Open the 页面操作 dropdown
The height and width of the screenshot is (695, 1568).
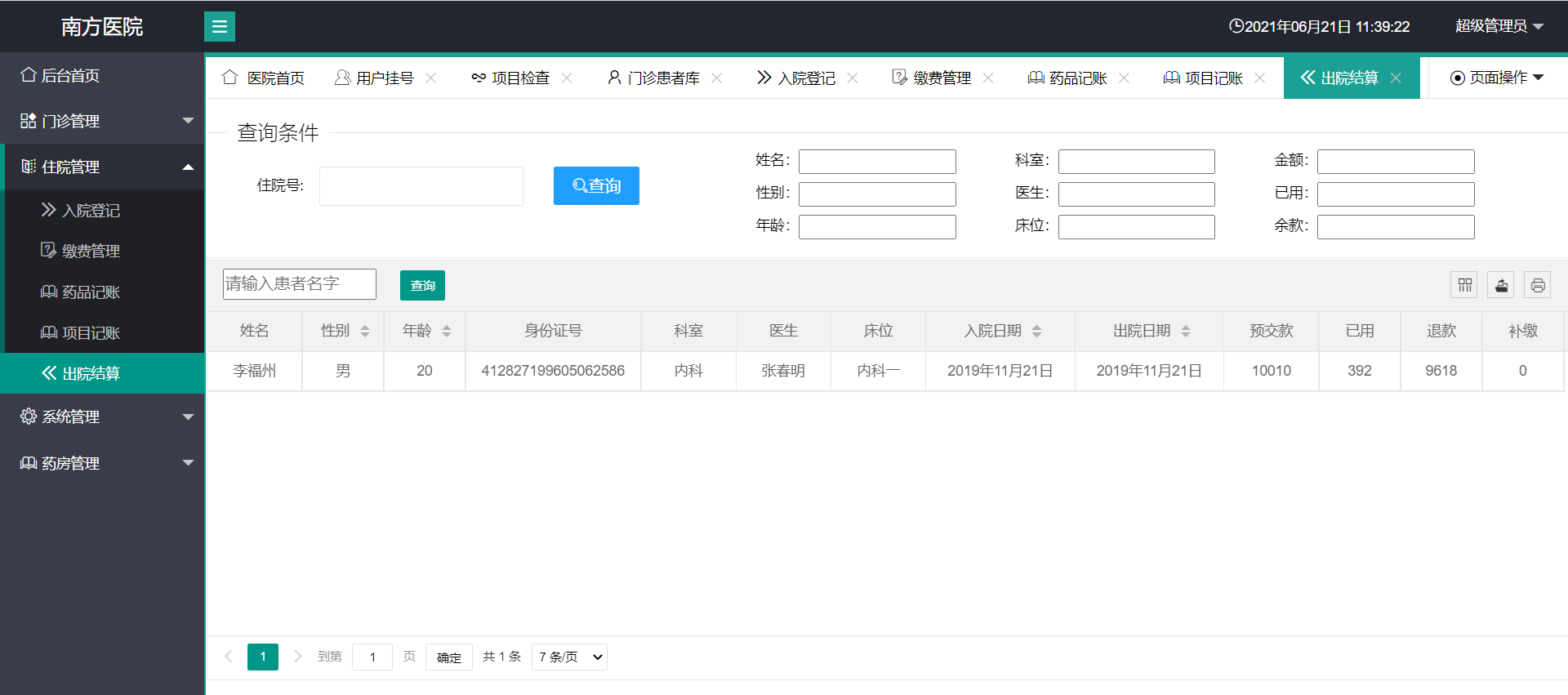pos(1497,78)
